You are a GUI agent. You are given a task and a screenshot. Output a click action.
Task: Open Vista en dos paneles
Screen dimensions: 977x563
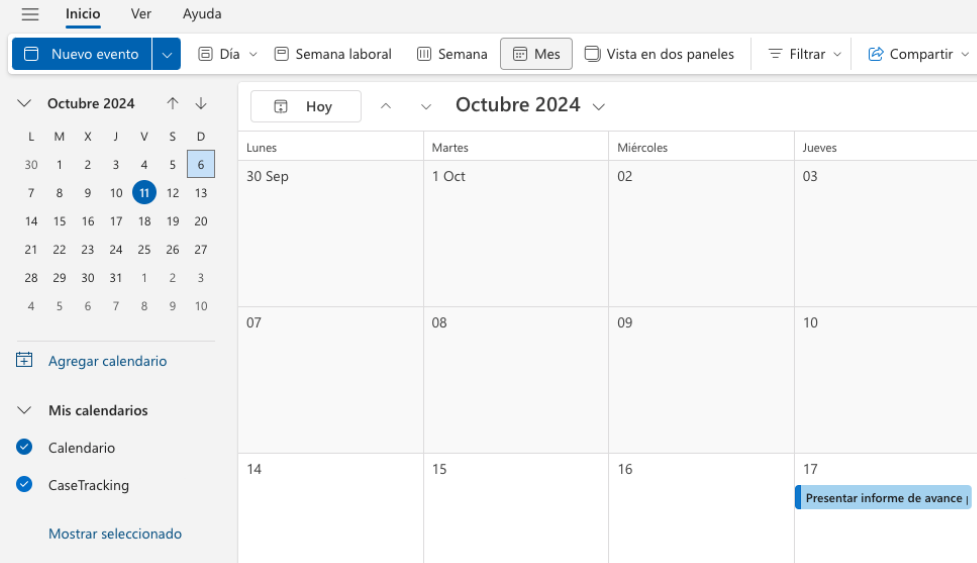pyautogui.click(x=659, y=54)
